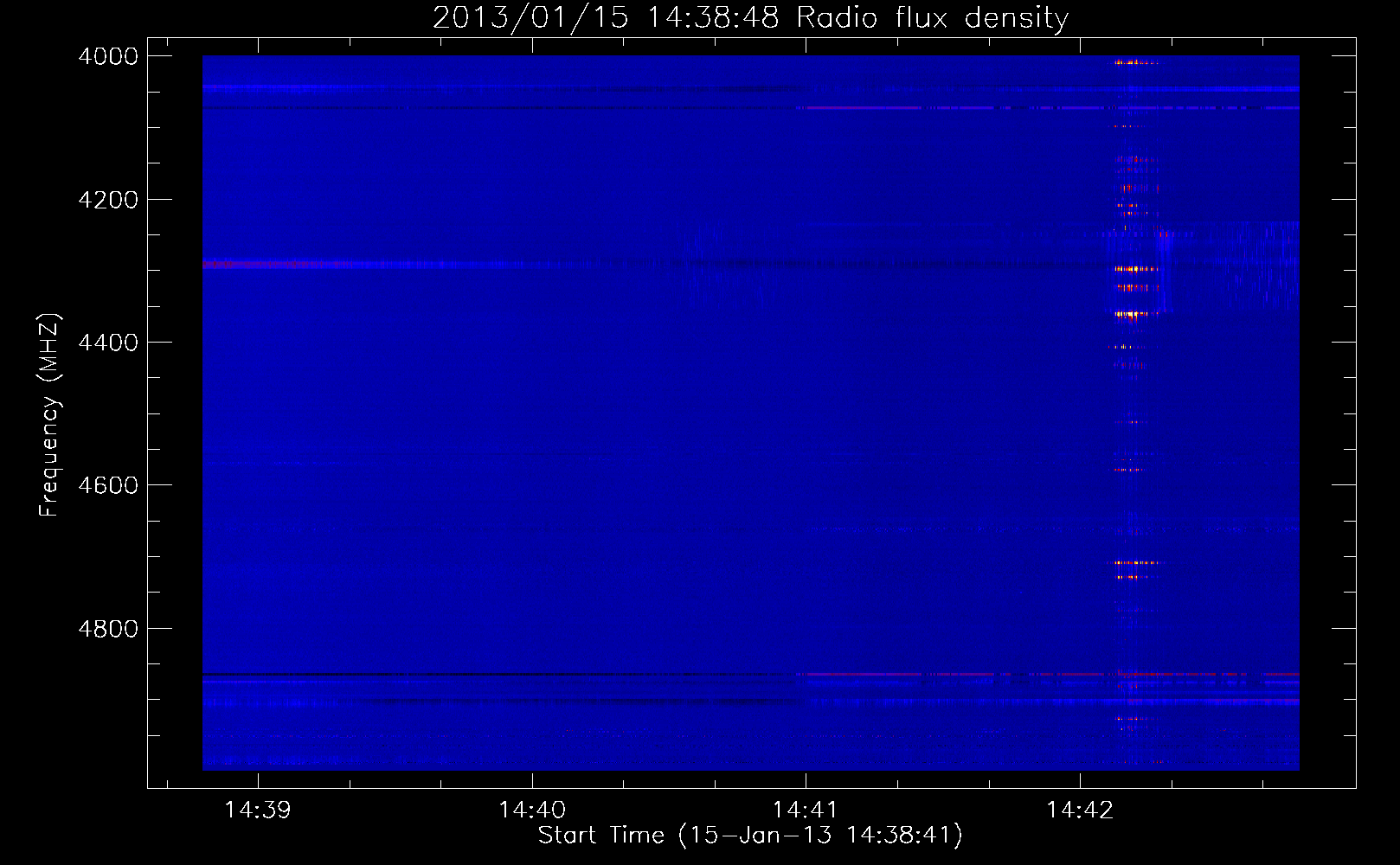This screenshot has width=1400, height=865.
Task: Click the 'Start Time' axis title
Action: (601, 835)
